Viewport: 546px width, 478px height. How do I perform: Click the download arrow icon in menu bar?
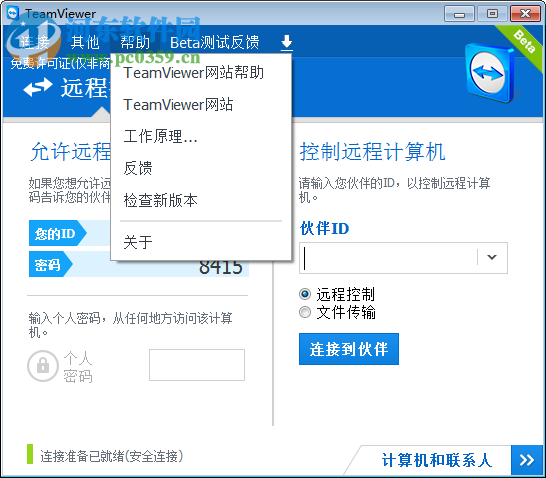click(287, 42)
